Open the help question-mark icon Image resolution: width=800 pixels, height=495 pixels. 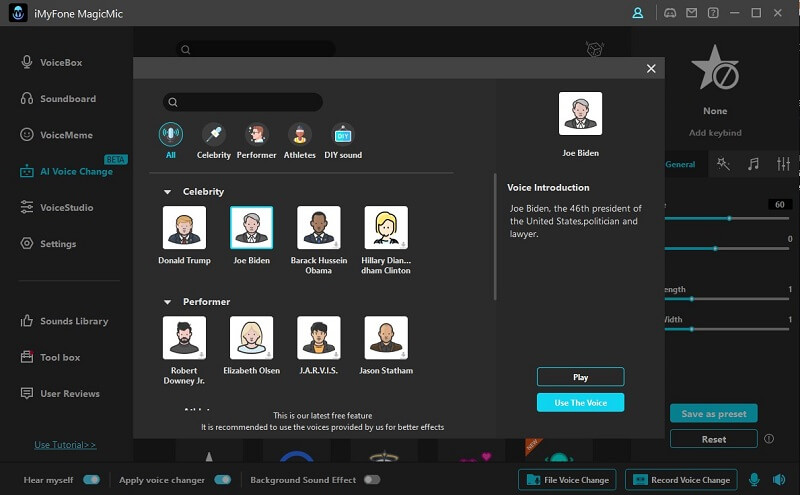(x=713, y=13)
